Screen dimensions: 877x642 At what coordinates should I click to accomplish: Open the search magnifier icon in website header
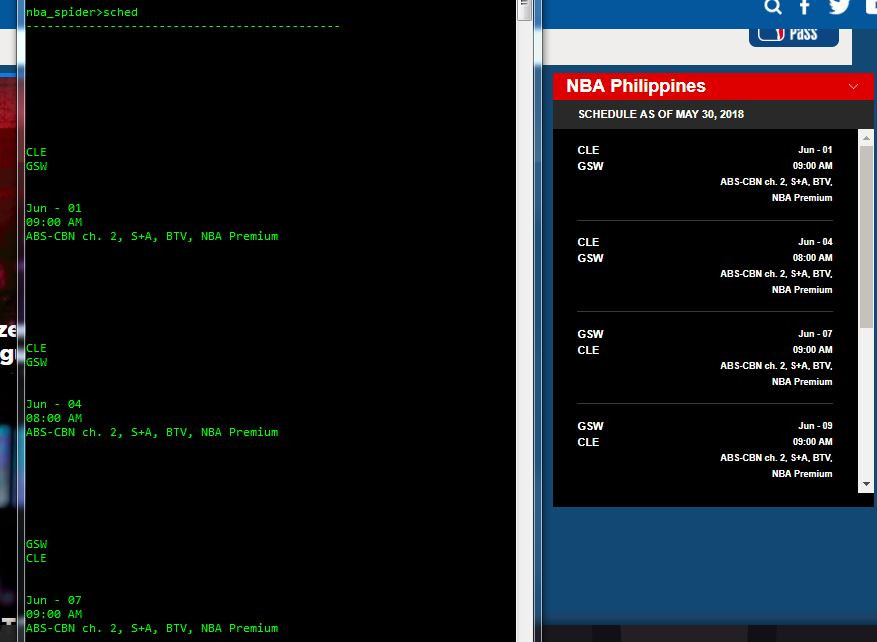pyautogui.click(x=773, y=7)
